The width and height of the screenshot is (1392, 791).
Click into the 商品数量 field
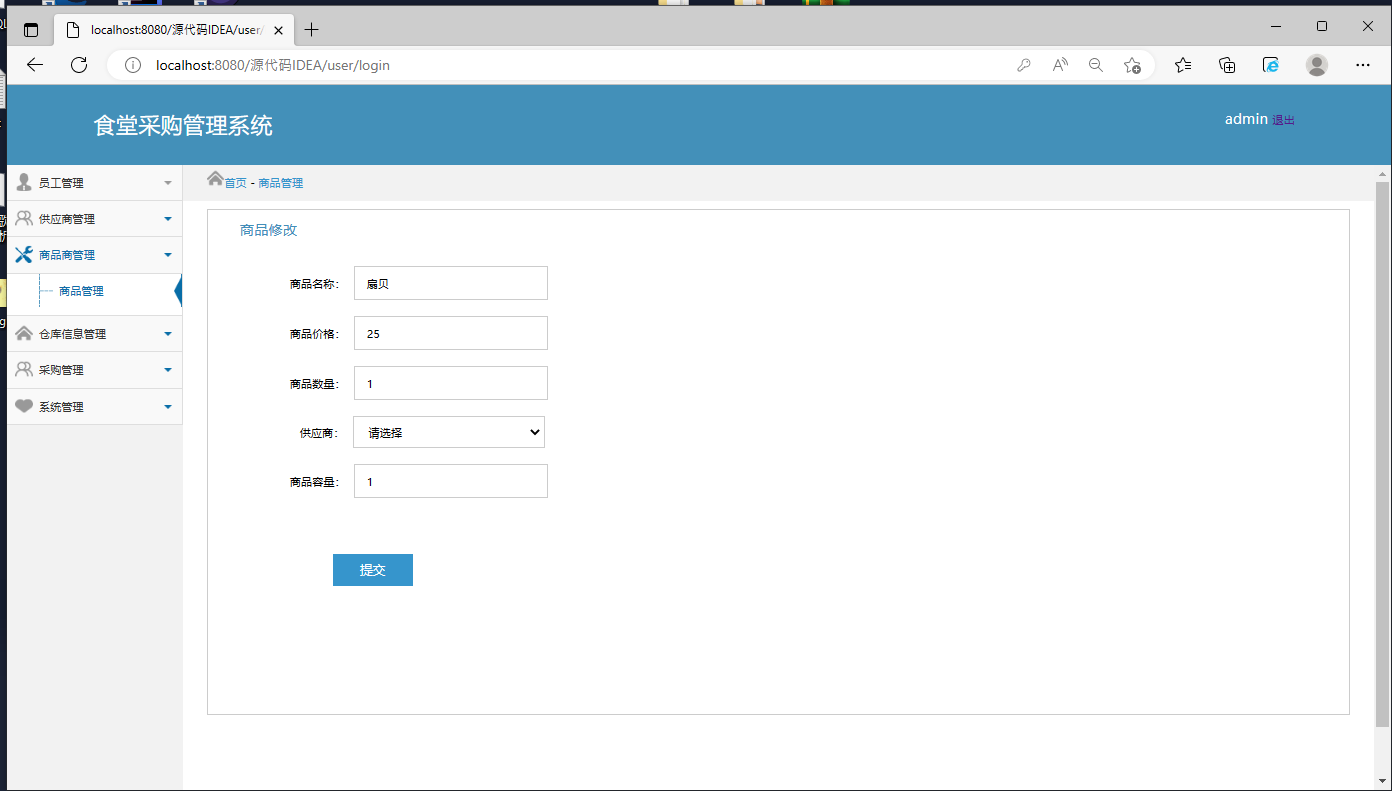tap(451, 383)
